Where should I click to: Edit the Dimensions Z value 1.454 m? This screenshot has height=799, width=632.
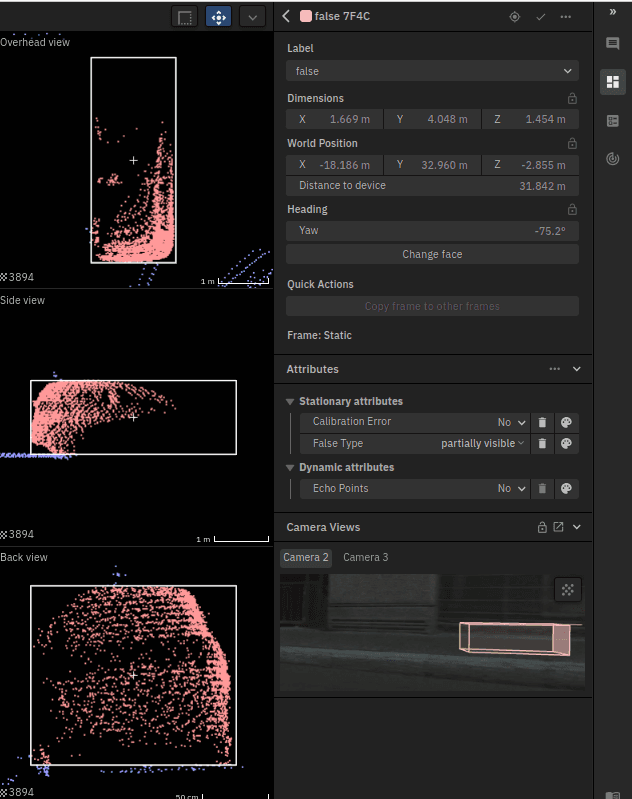530,119
